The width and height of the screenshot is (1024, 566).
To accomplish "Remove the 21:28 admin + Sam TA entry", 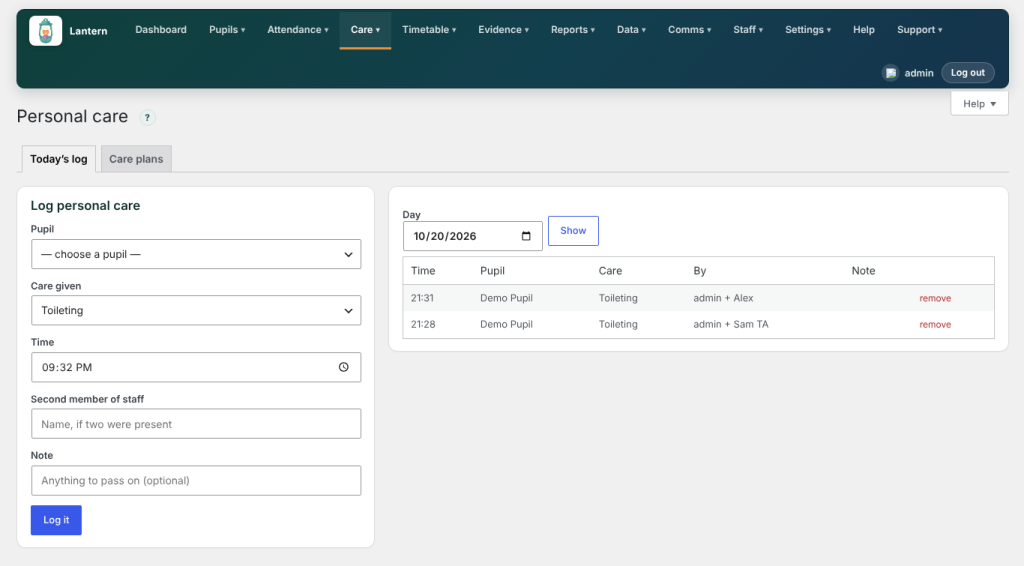I will [x=935, y=324].
